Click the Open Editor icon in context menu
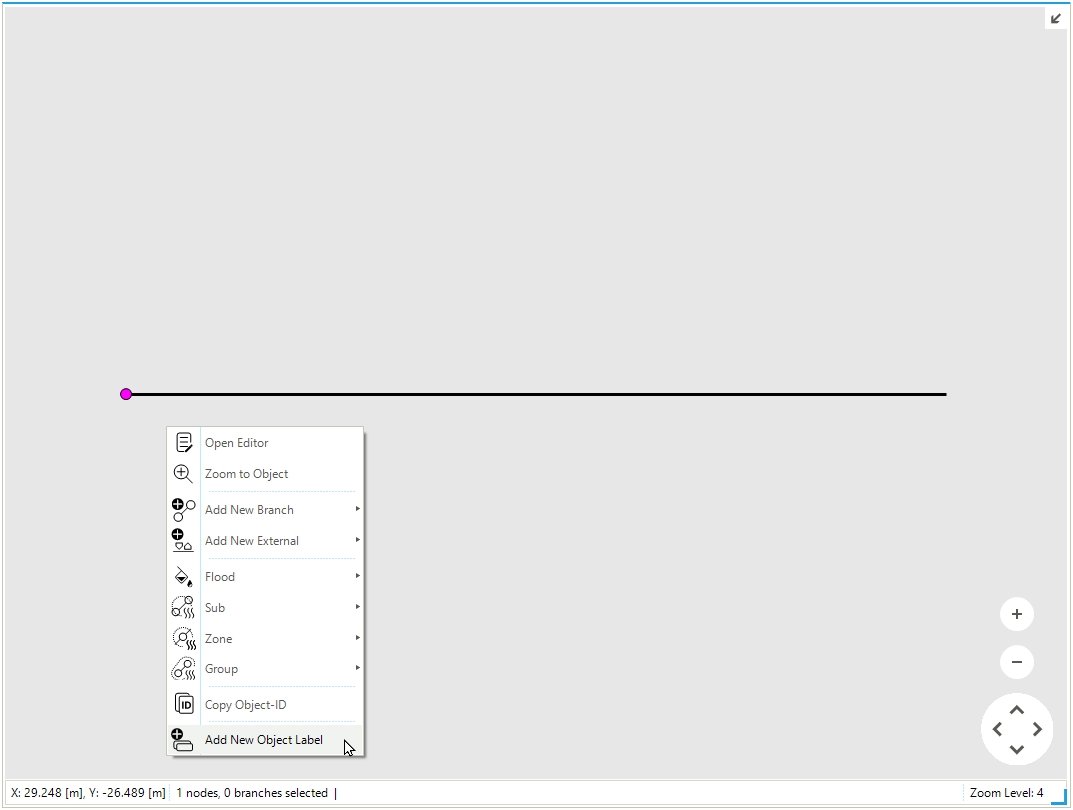The image size is (1073, 810). pyautogui.click(x=183, y=443)
